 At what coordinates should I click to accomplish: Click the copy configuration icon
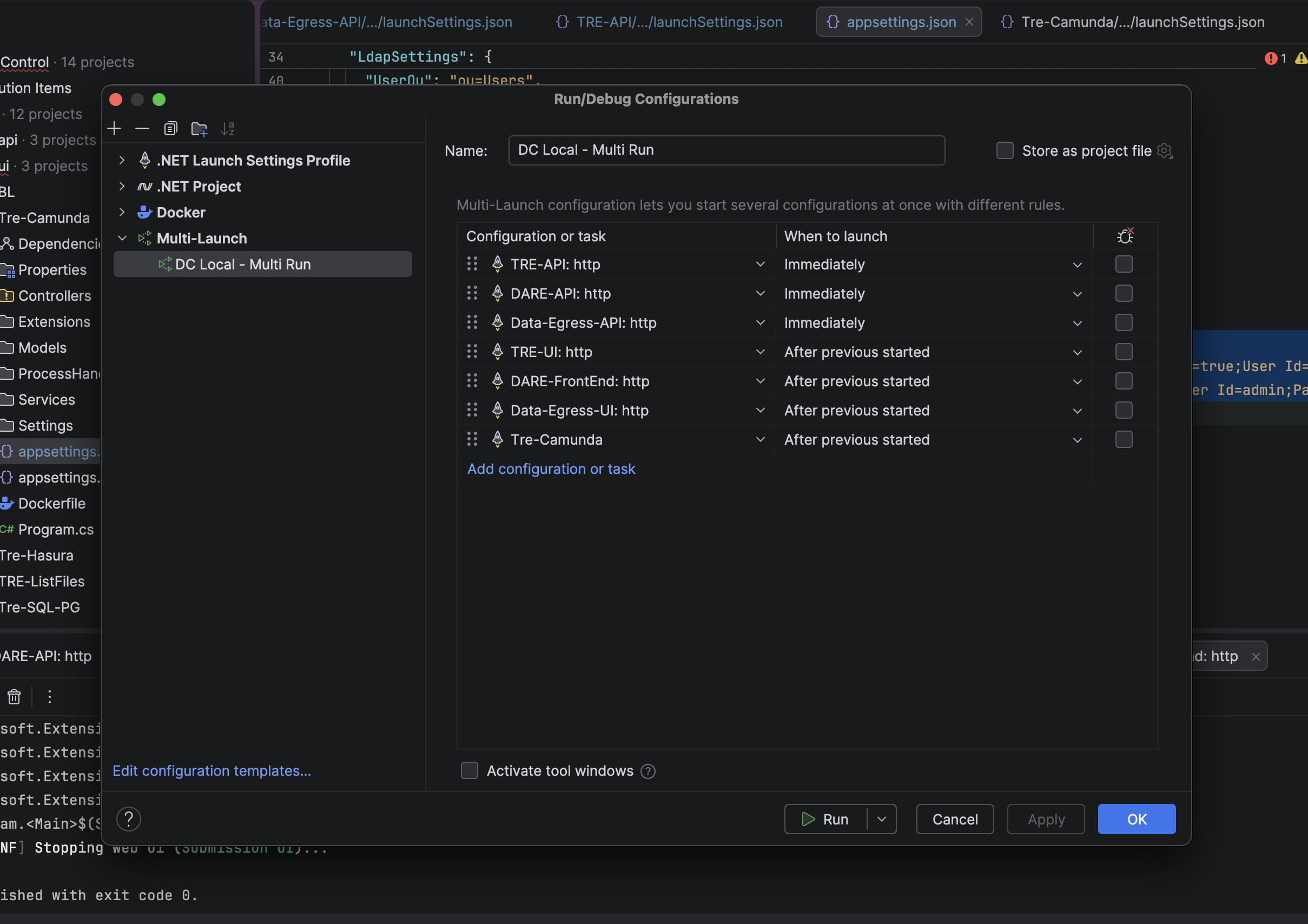(x=170, y=129)
